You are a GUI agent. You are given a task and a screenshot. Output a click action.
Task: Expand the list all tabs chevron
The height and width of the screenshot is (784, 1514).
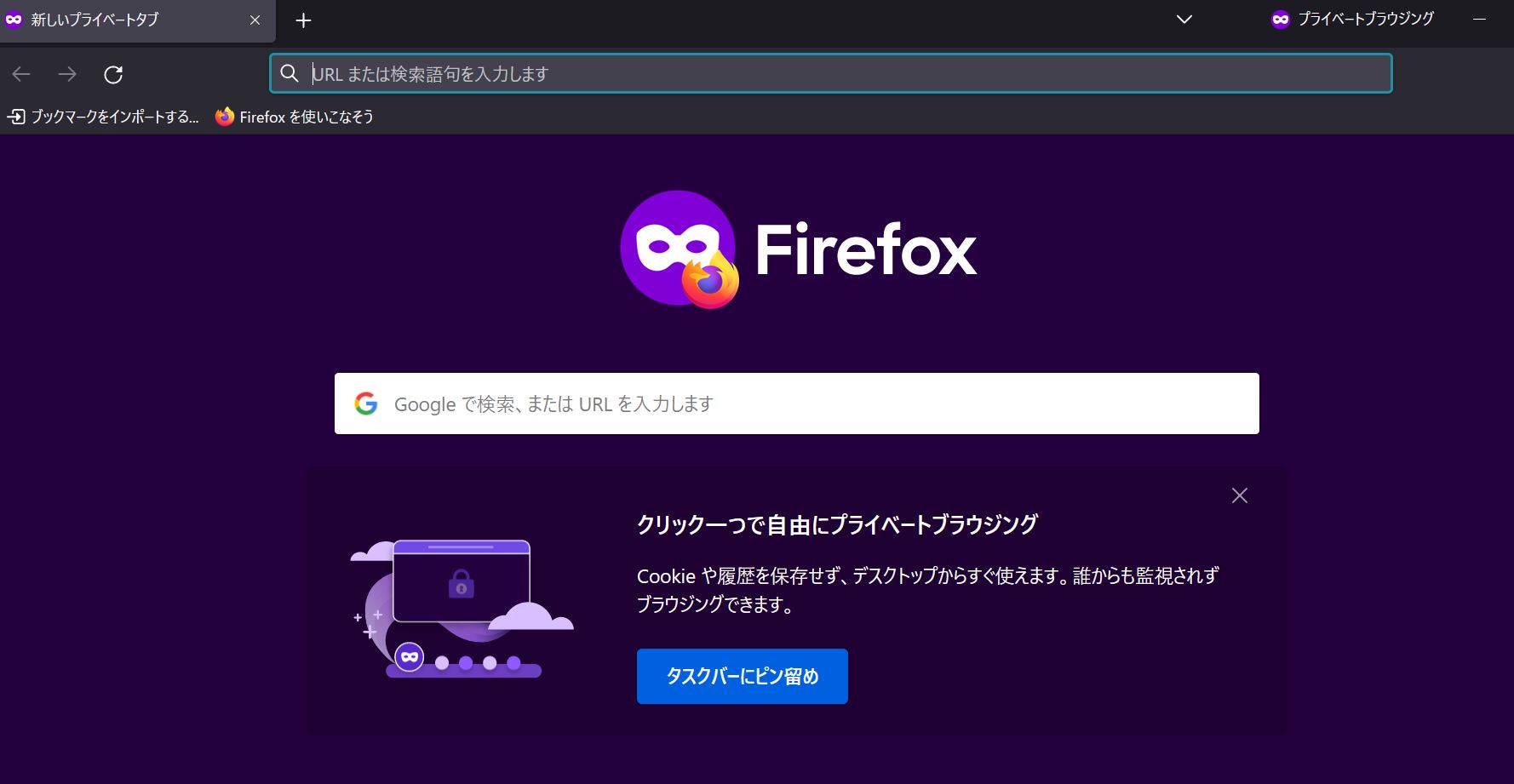click(x=1184, y=20)
